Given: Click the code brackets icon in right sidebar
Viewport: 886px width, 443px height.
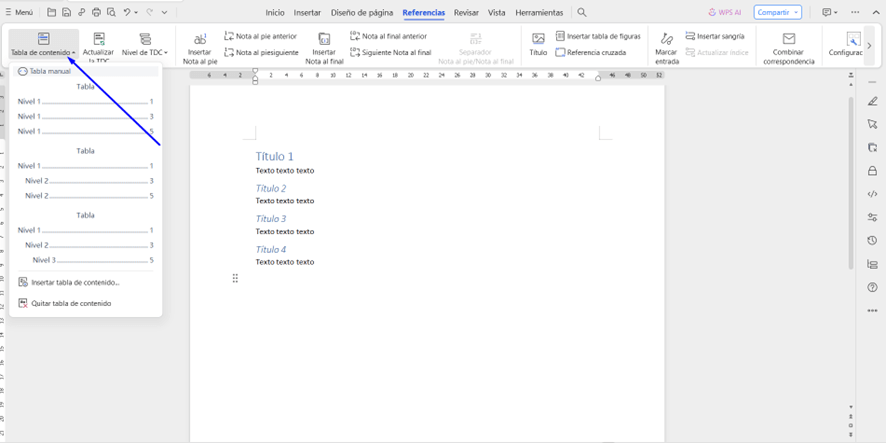Looking at the screenshot, I should (x=872, y=194).
